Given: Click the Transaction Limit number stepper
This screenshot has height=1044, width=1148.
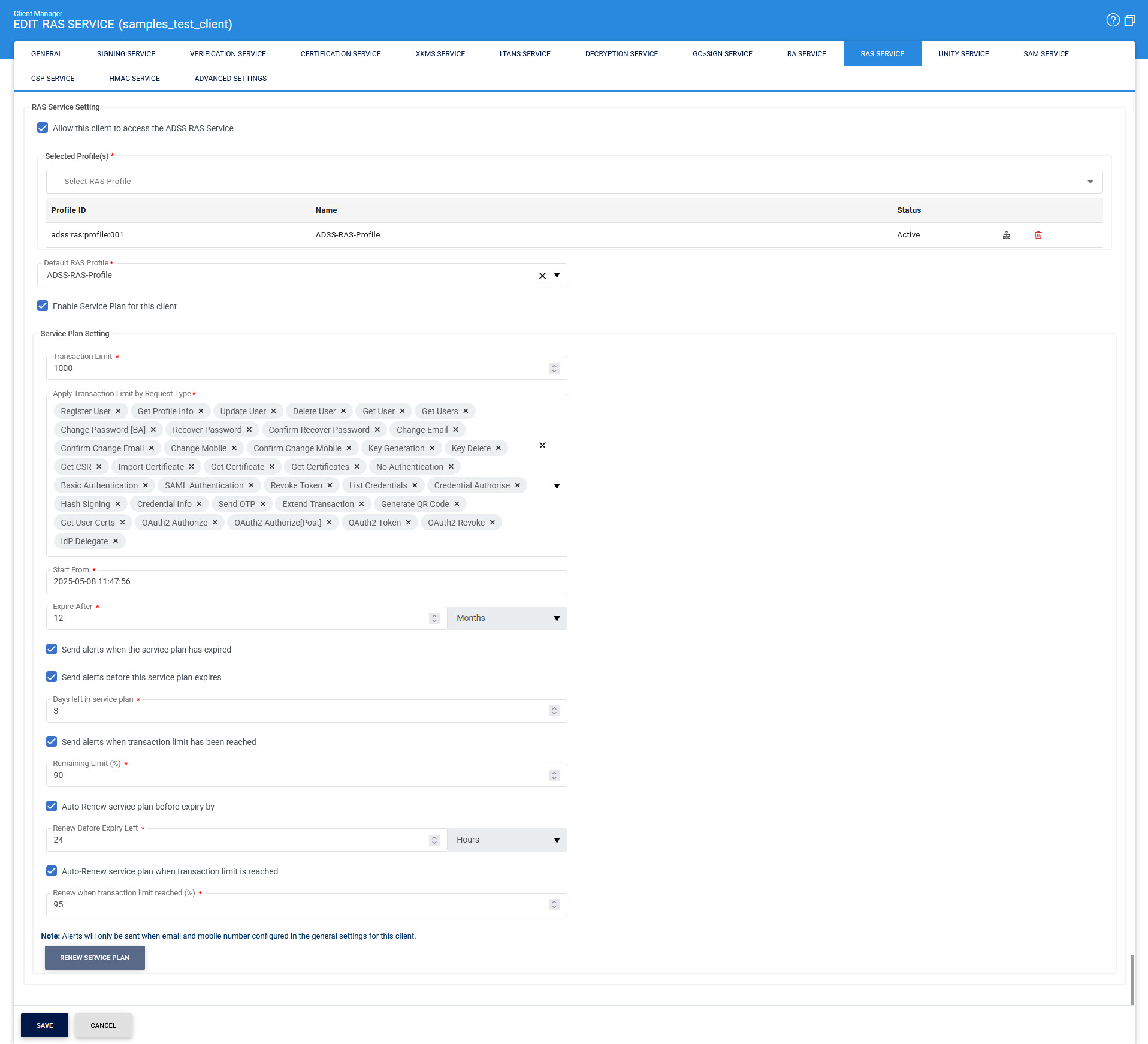Looking at the screenshot, I should coord(554,369).
